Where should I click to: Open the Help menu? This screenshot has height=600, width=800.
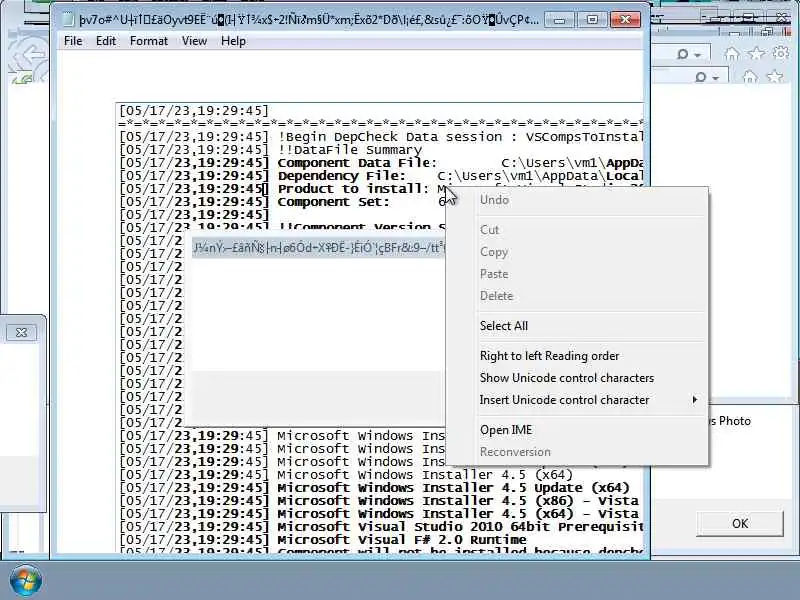[233, 41]
